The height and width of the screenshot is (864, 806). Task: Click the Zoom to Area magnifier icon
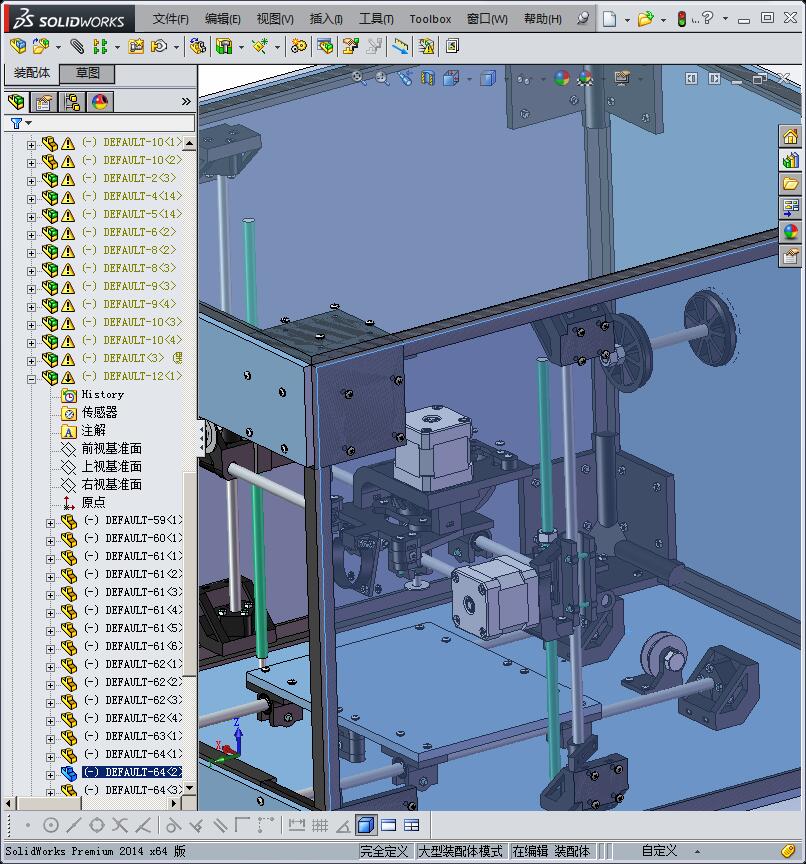point(382,78)
